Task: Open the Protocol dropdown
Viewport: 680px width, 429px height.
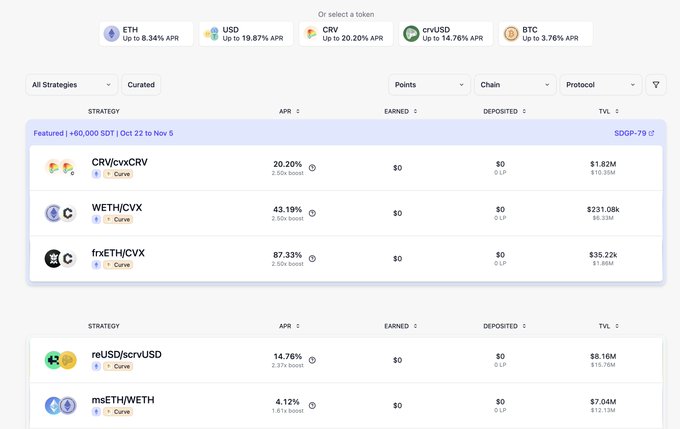Action: 601,85
